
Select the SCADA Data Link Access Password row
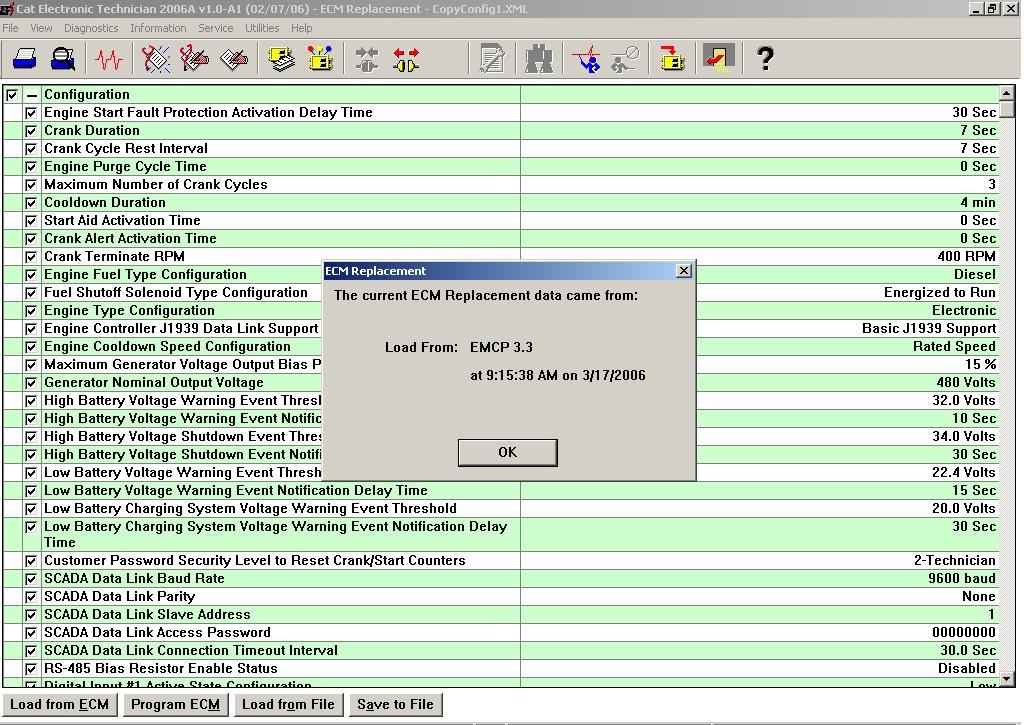click(x=501, y=633)
